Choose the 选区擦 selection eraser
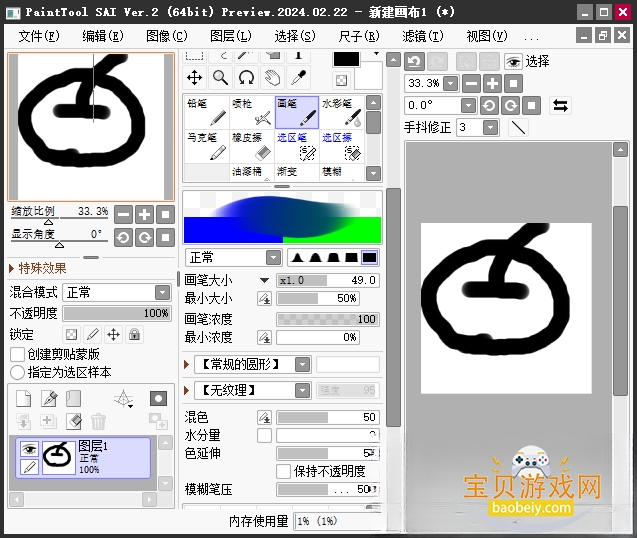Image resolution: width=637 pixels, height=538 pixels. click(x=342, y=146)
